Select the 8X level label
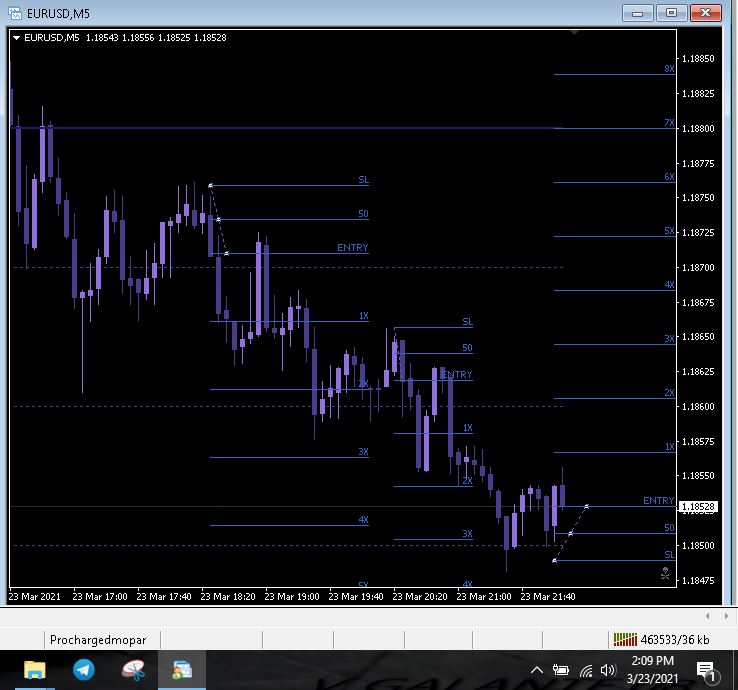 [x=669, y=69]
